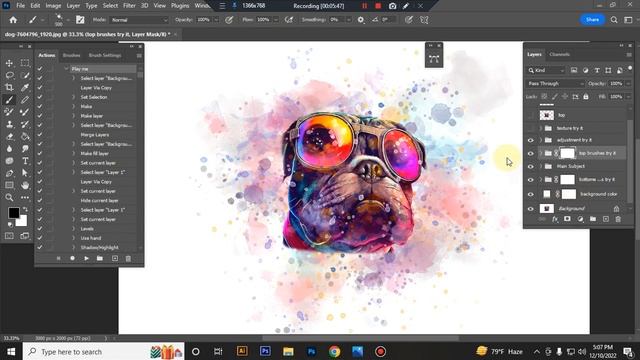The height and width of the screenshot is (360, 640).
Task: Toggle symmetry paint butterfly icon
Action: pyautogui.click(x=424, y=20)
